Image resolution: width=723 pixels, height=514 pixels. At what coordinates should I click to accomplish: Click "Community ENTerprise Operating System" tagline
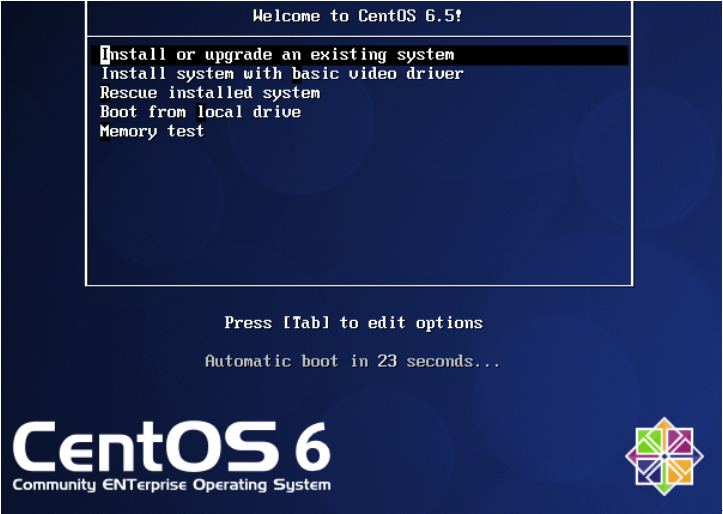pos(172,485)
